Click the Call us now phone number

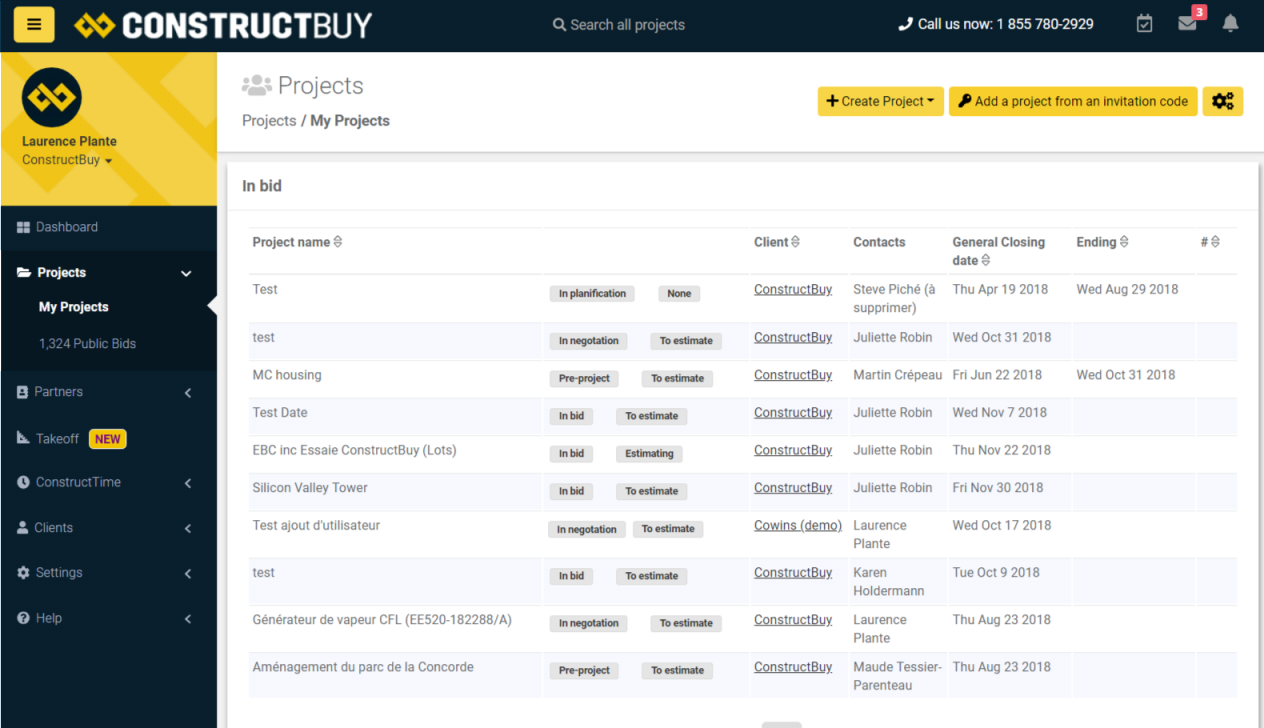[x=1044, y=24]
